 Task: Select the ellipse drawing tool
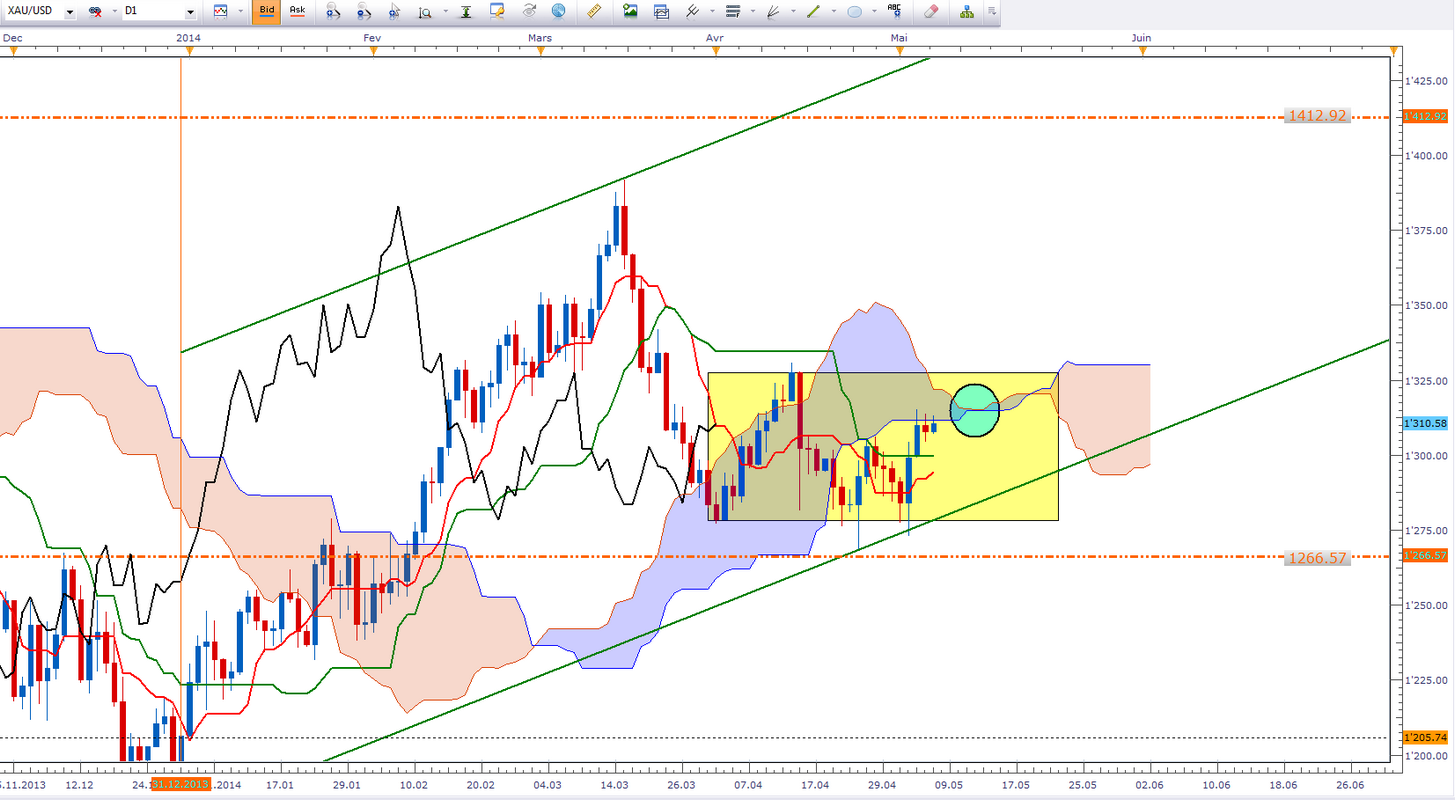coord(855,12)
